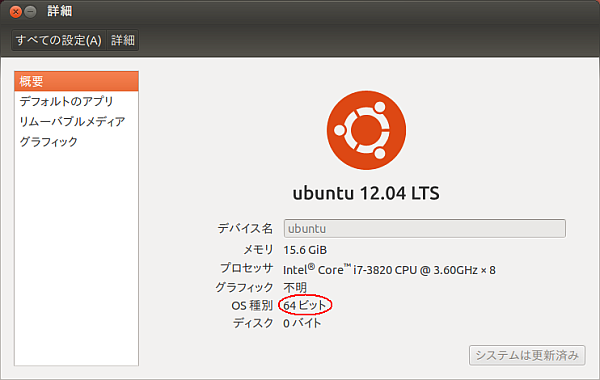Click the ubuntu 12.04 LTS heading

366,193
